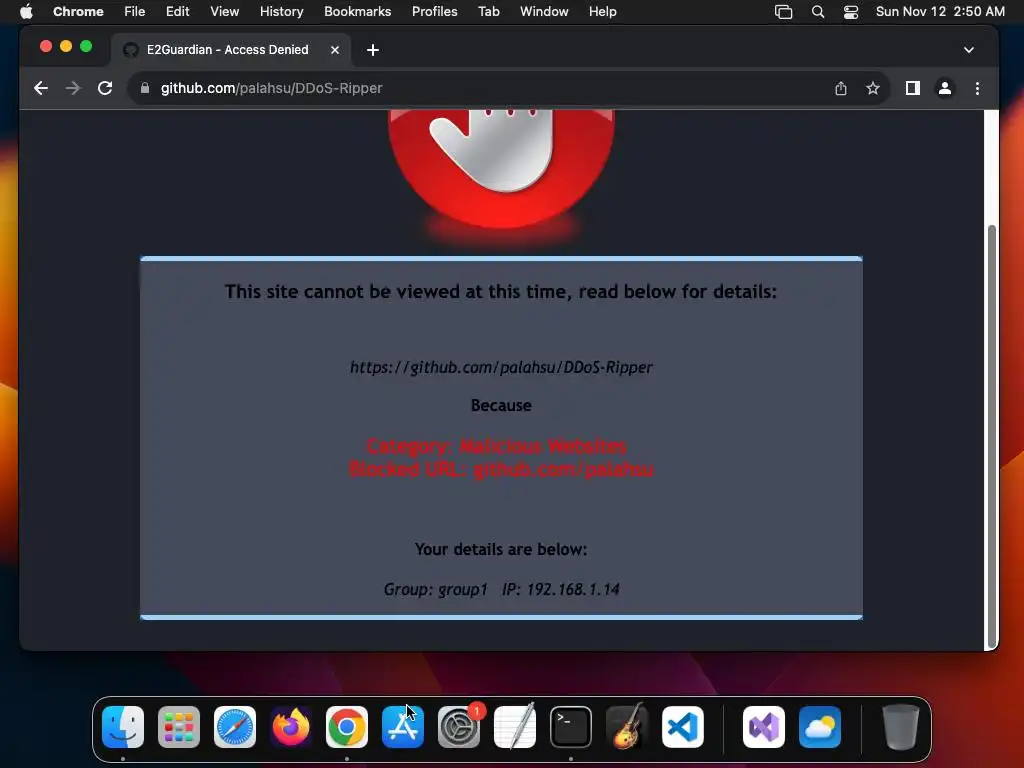Open the File menu
This screenshot has width=1024, height=768.
135,12
